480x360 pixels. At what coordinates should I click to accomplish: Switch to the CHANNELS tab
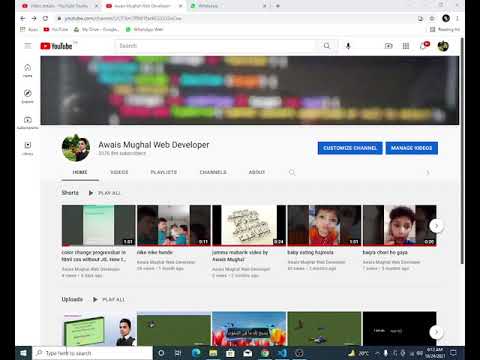click(x=213, y=172)
